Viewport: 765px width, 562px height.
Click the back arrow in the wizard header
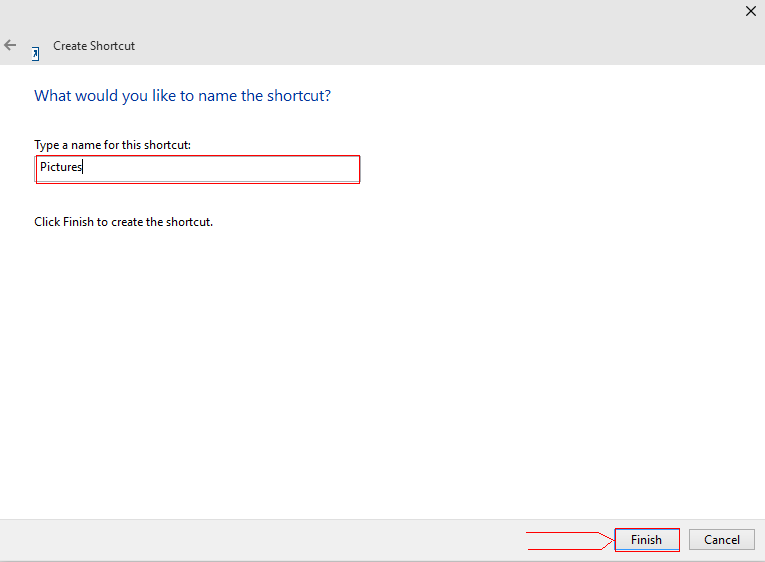tap(10, 45)
